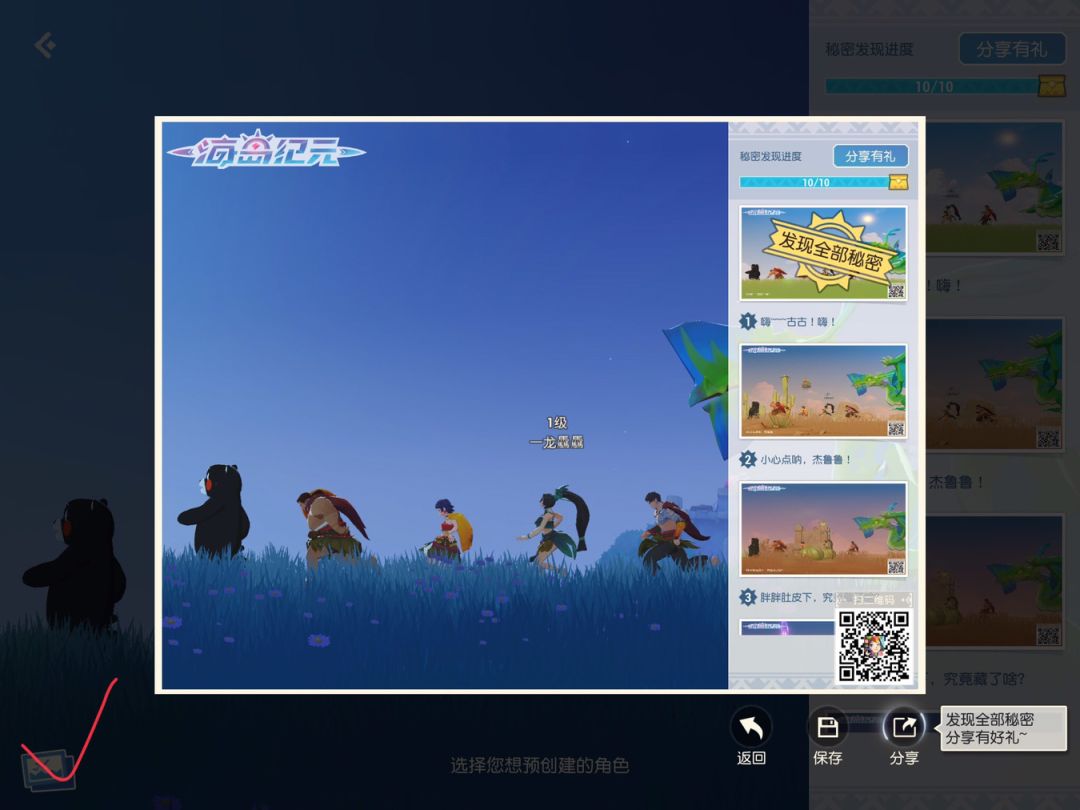The width and height of the screenshot is (1080, 810).
Task: Click the 选择您想预创建的角色 prompt text
Action: [x=540, y=765]
